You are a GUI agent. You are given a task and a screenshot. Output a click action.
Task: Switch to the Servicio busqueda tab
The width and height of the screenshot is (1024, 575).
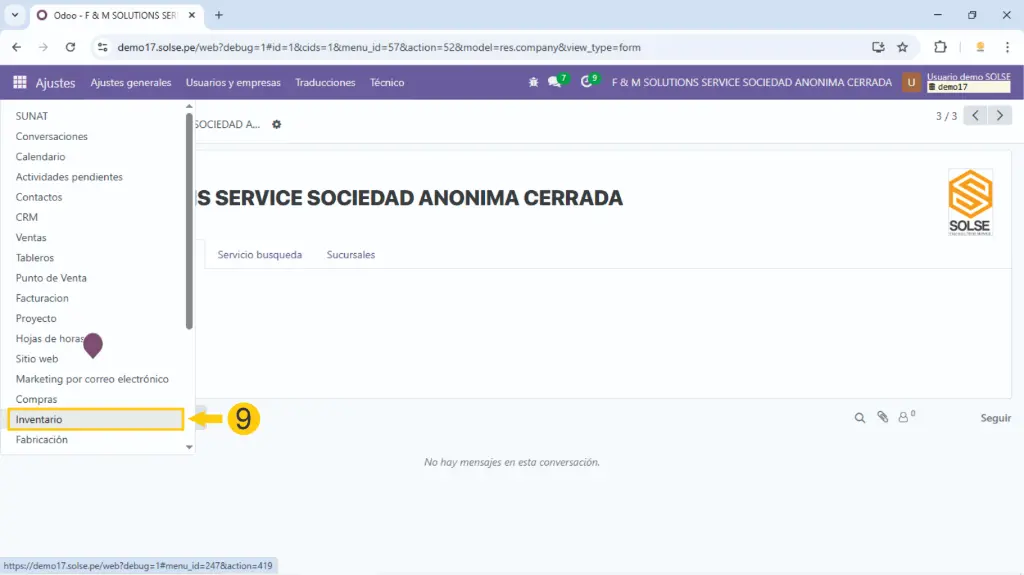[x=259, y=255]
